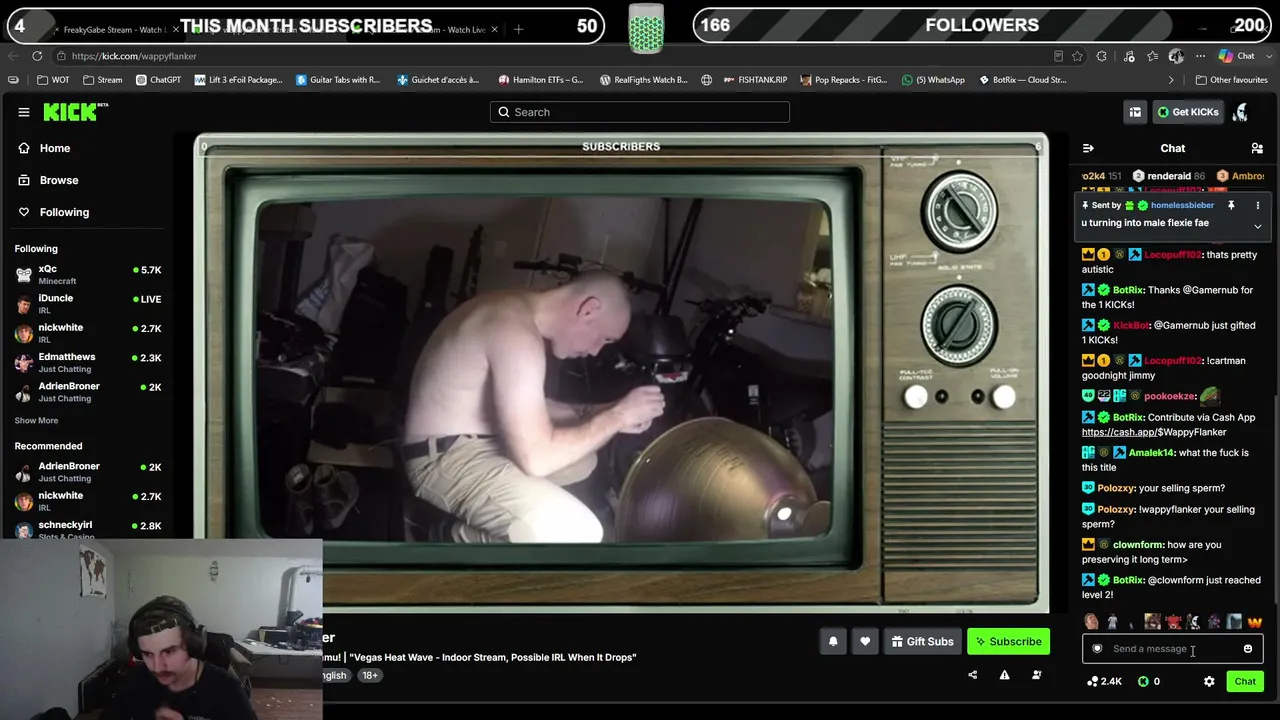Reload the browser page
The image size is (1280, 720).
point(37,56)
